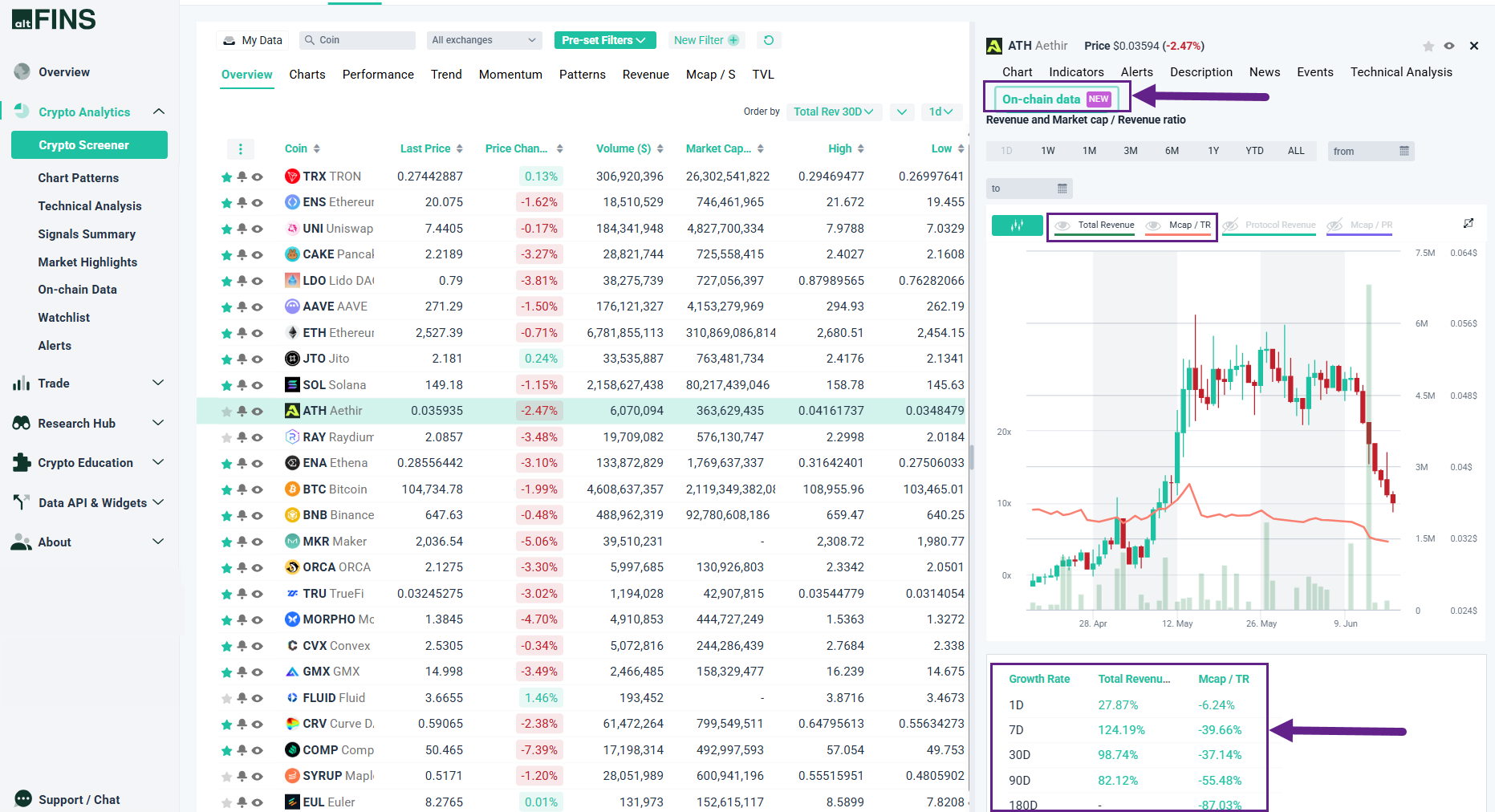This screenshot has width=1495, height=812.
Task: Hide the Mcap / TR series
Action: (x=1153, y=225)
